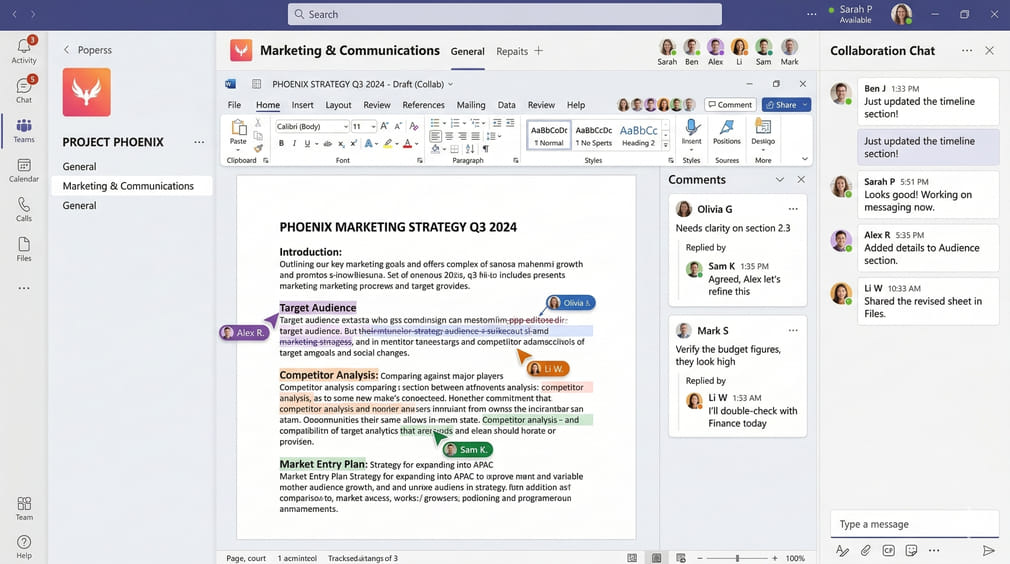Toggle show paragraph marks

(x=486, y=149)
